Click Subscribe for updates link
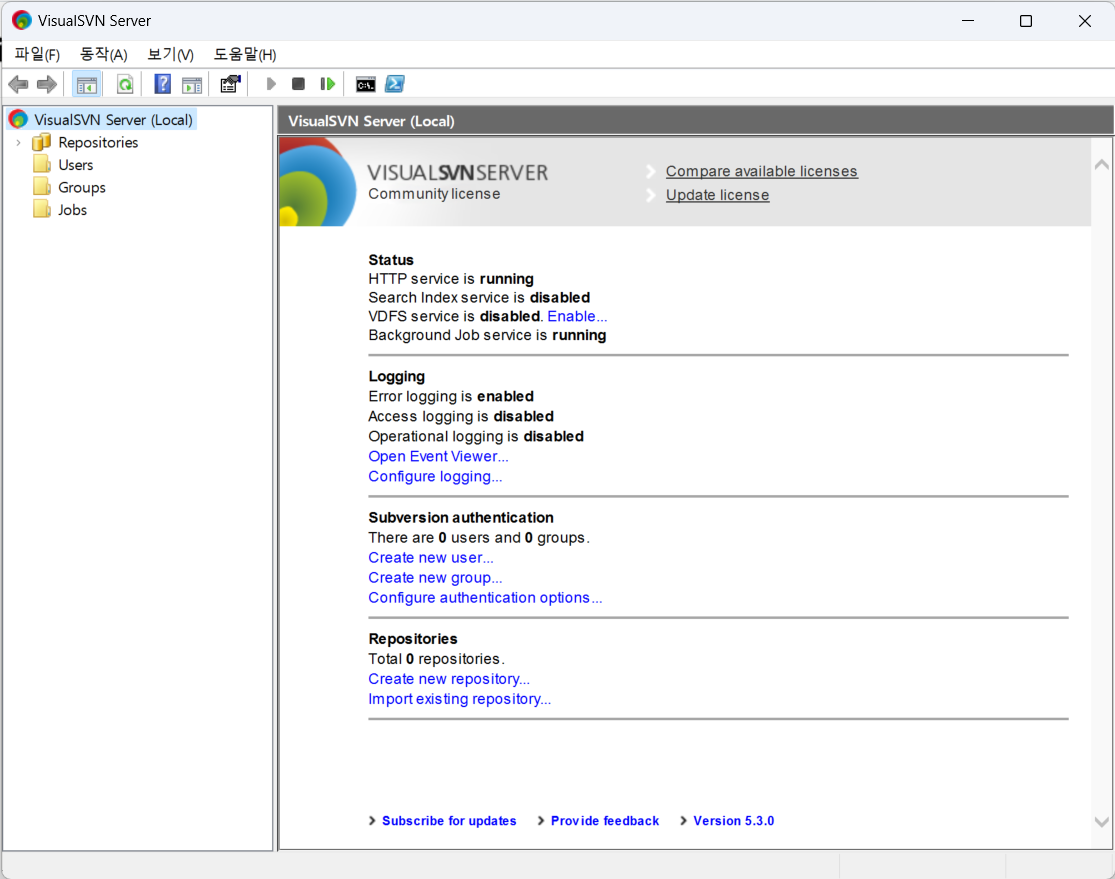The image size is (1115, 879). pos(449,821)
